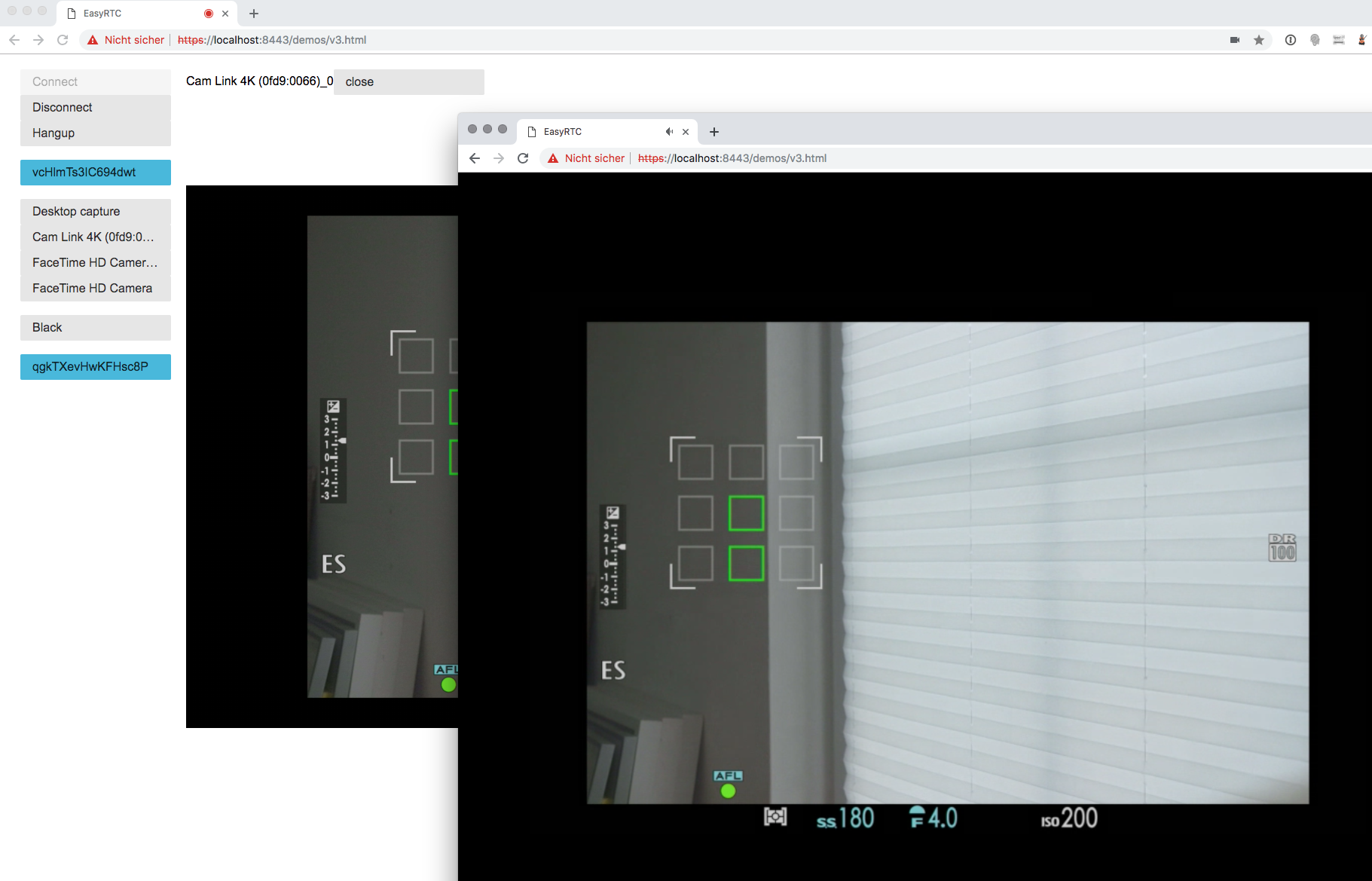Go forward in the rear browser window
Viewport: 1372px width, 881px height.
(x=38, y=40)
